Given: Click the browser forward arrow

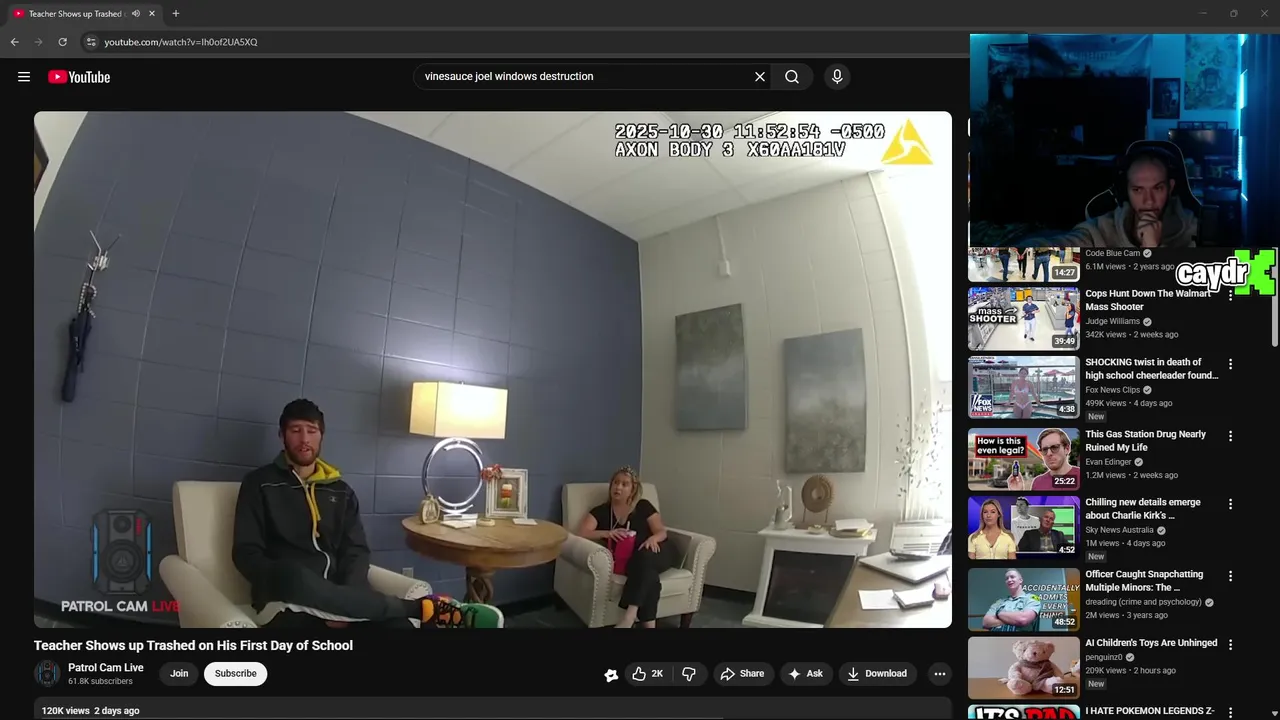Looking at the screenshot, I should click(x=38, y=42).
